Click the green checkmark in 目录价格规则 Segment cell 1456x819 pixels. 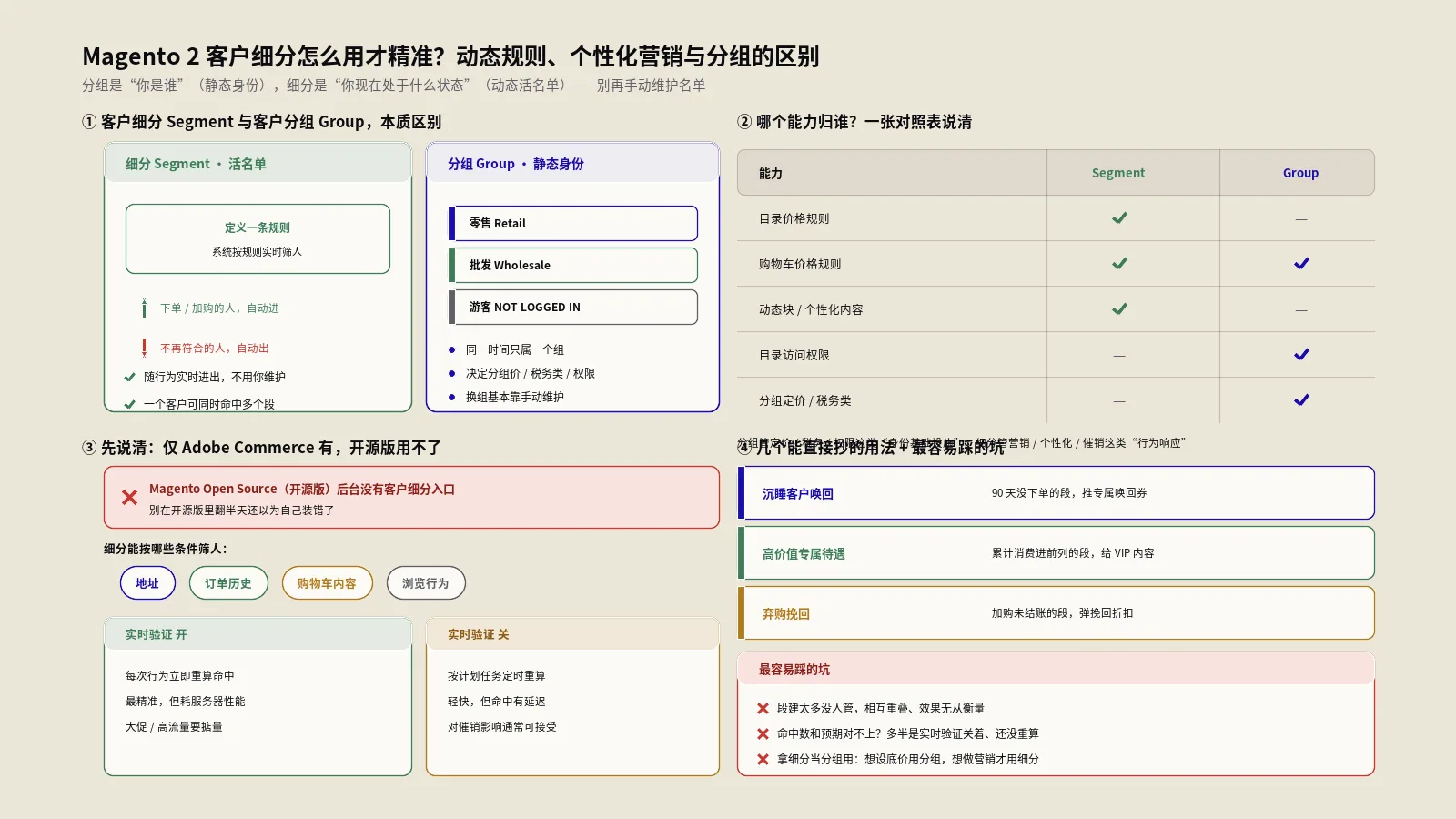tap(1119, 218)
